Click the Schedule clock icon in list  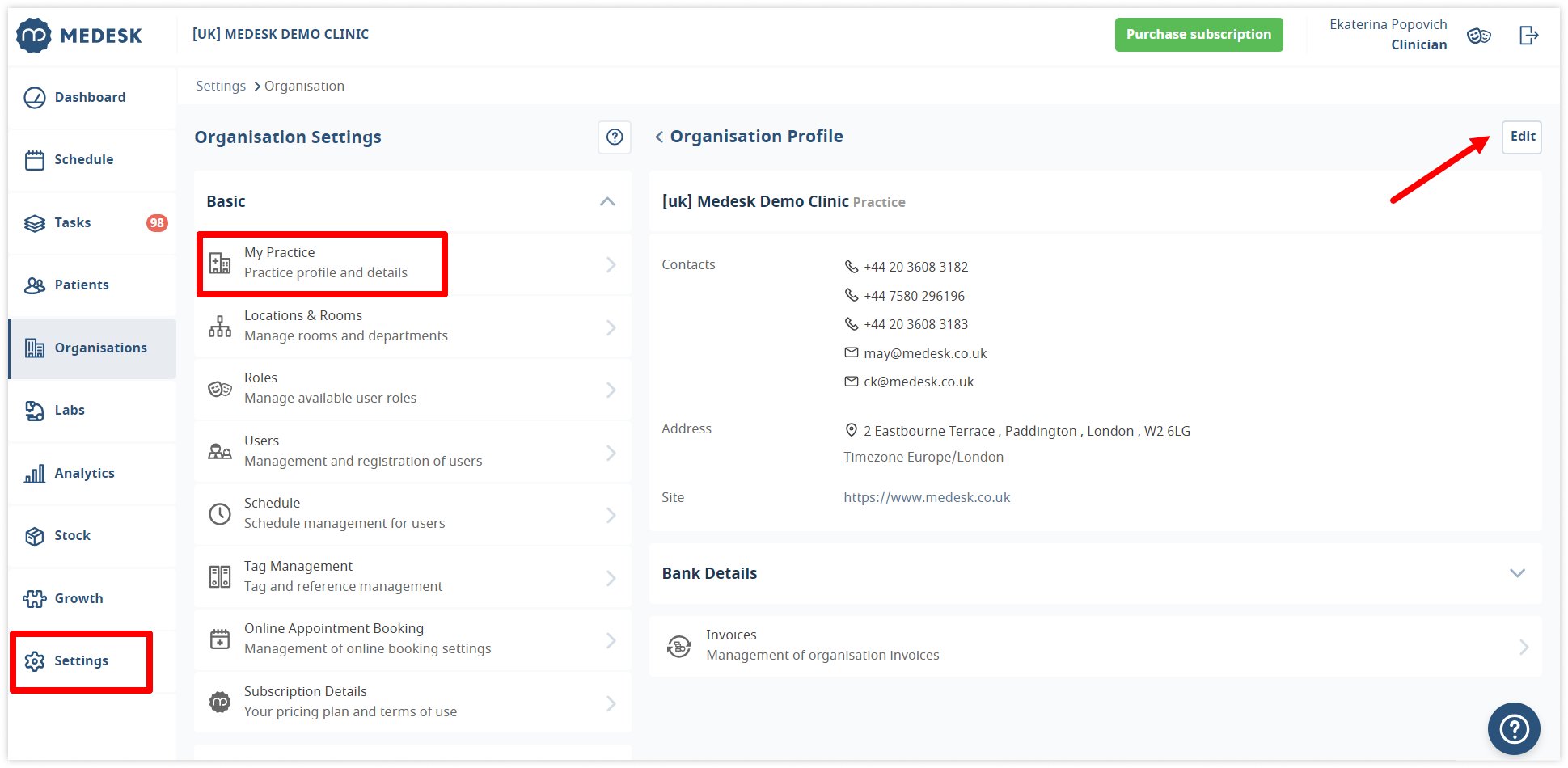220,514
